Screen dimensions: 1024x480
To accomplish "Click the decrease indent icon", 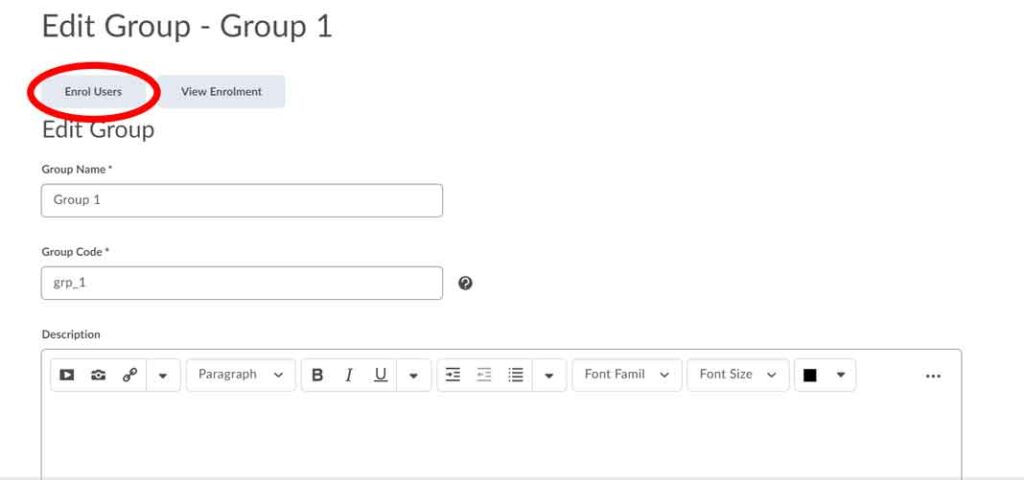I will tap(484, 375).
